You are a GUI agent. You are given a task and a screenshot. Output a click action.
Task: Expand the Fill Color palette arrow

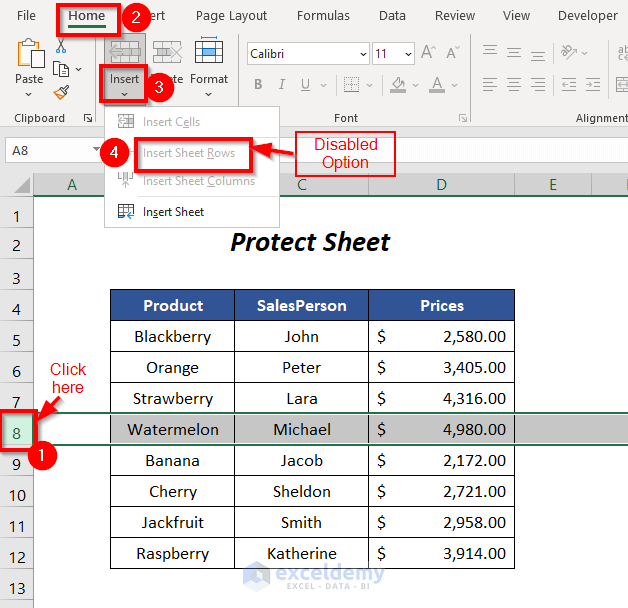point(415,85)
